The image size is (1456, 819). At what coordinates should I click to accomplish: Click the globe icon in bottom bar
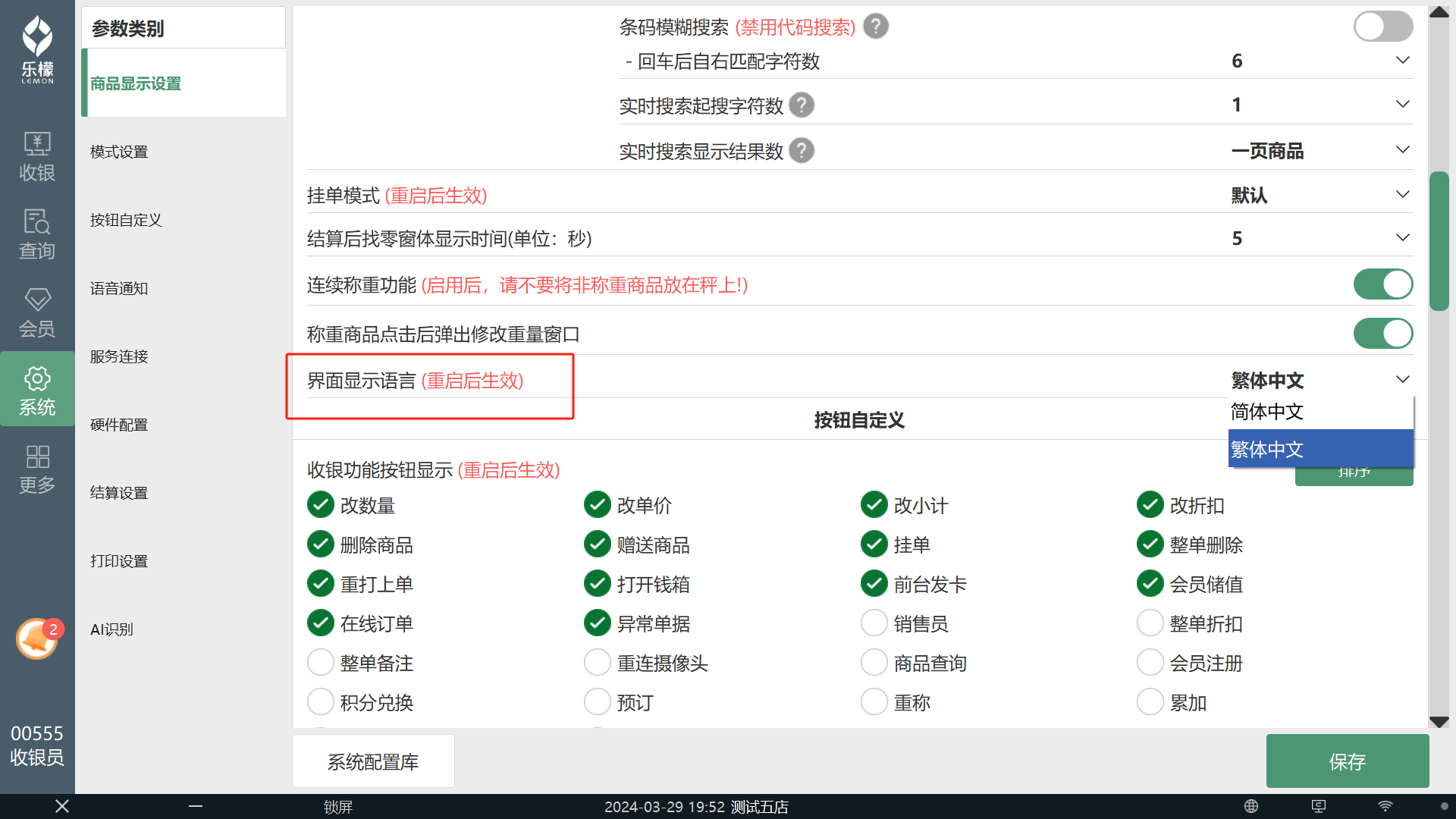(x=1251, y=806)
